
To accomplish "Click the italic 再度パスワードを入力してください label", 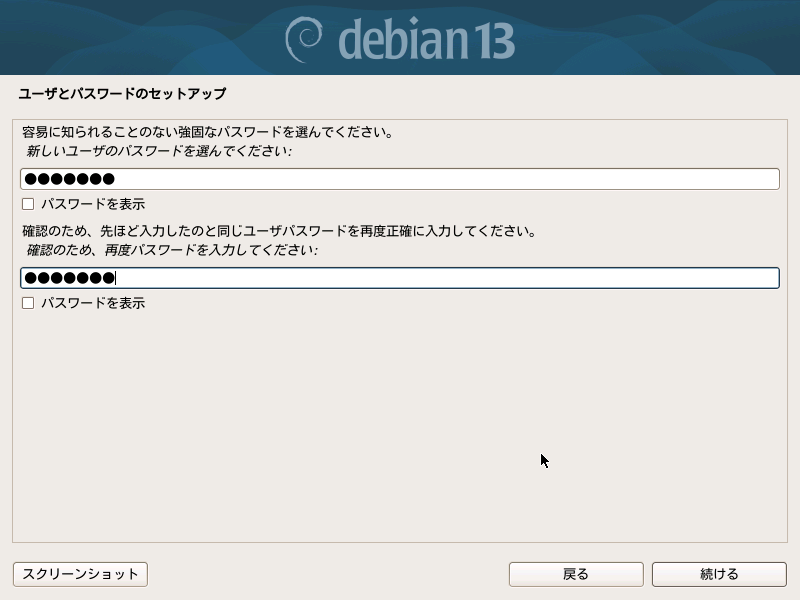I will pyautogui.click(x=171, y=250).
